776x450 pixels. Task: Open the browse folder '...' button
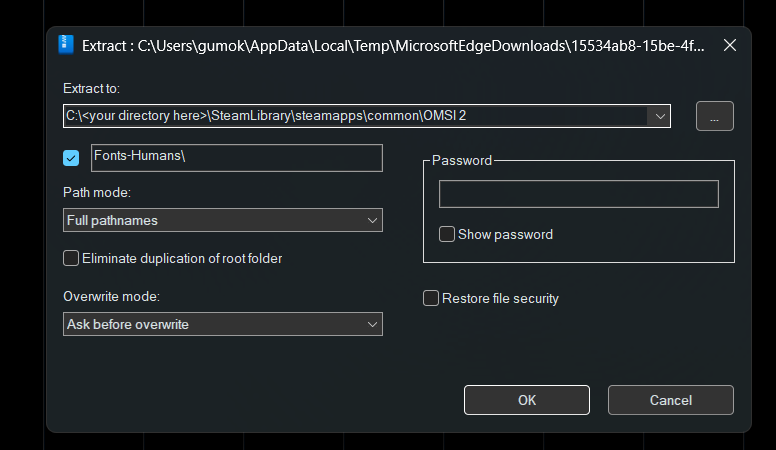click(x=714, y=116)
